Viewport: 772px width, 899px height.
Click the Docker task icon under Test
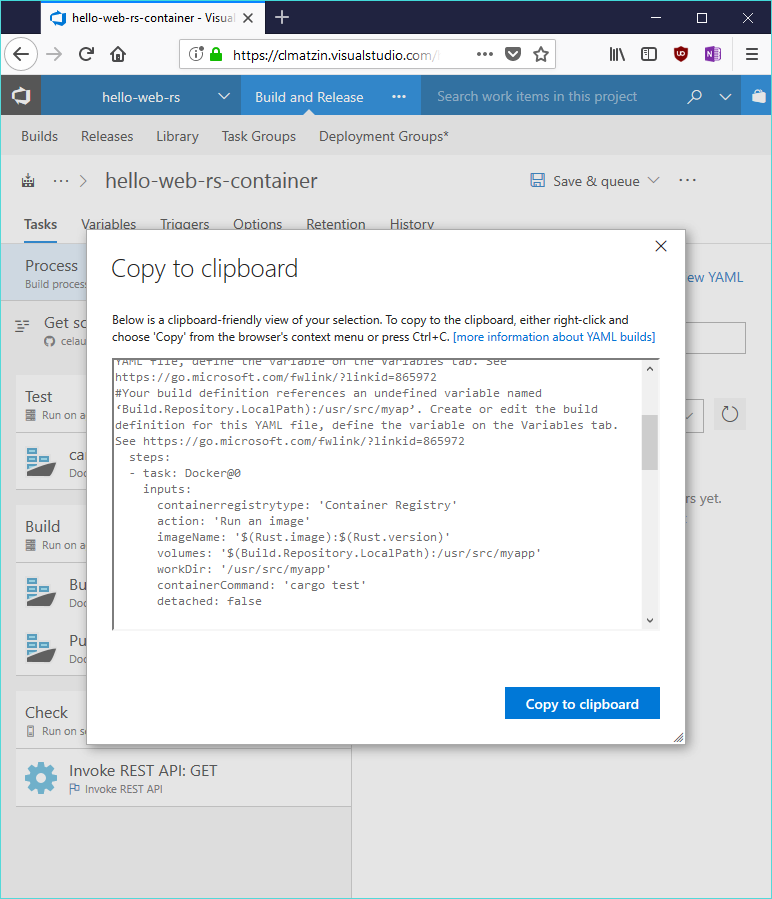pos(41,462)
